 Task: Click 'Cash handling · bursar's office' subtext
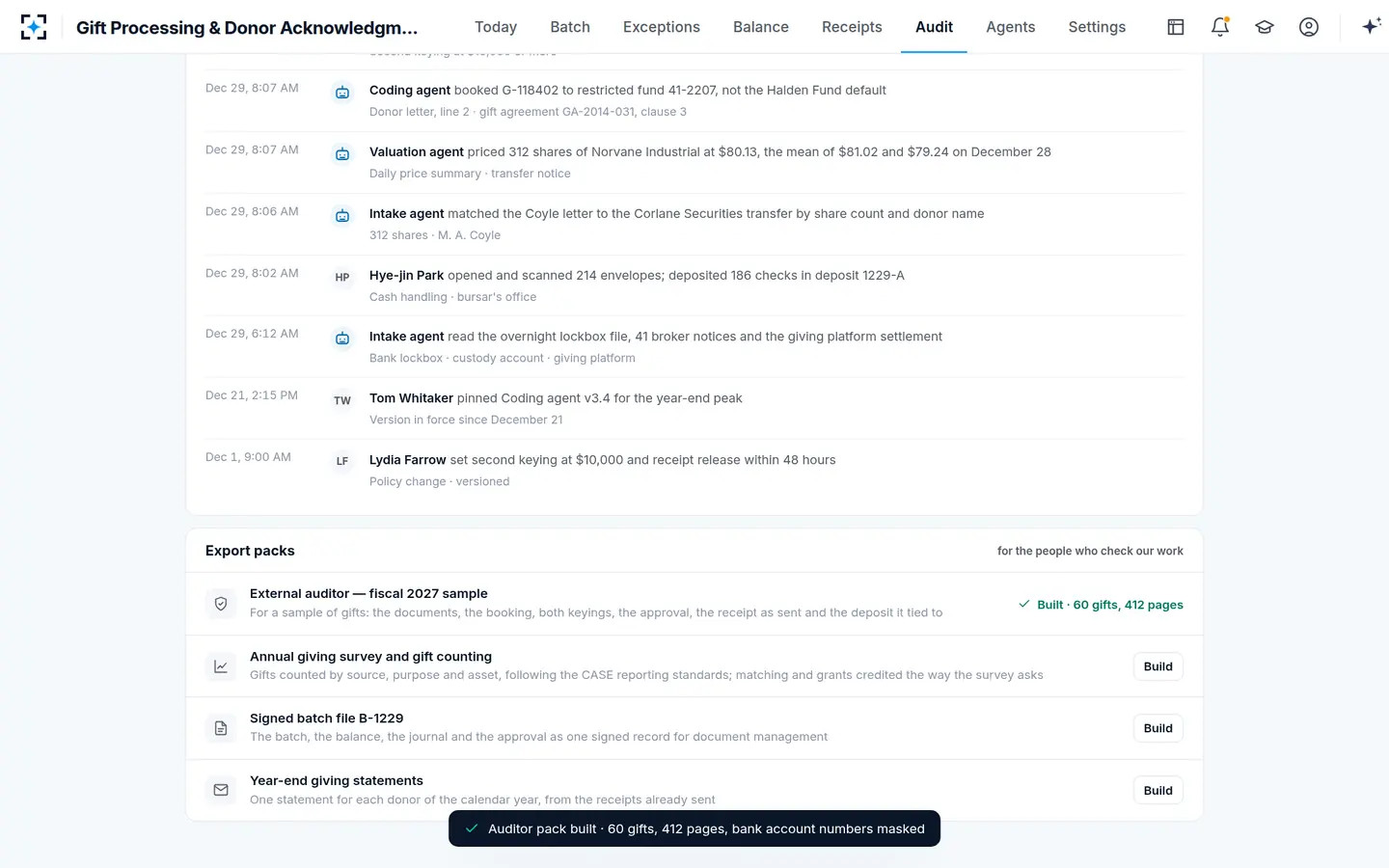452,297
